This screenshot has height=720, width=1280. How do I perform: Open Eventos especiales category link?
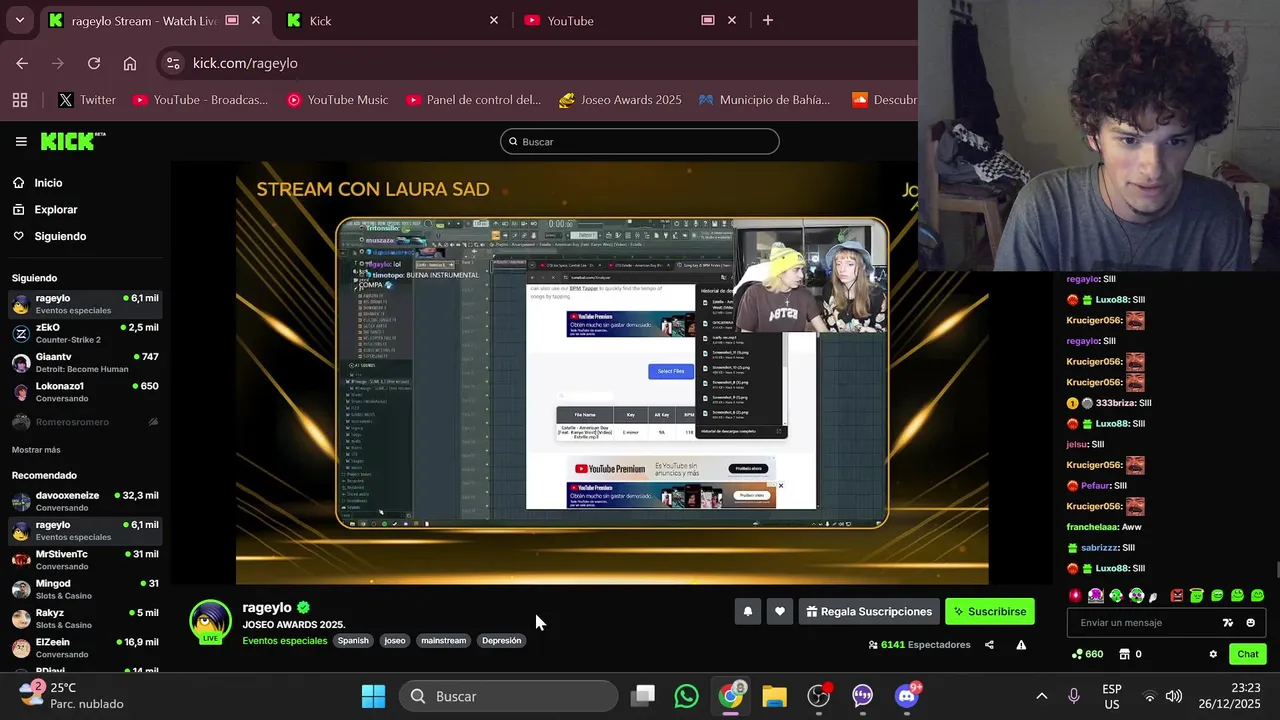[284, 641]
